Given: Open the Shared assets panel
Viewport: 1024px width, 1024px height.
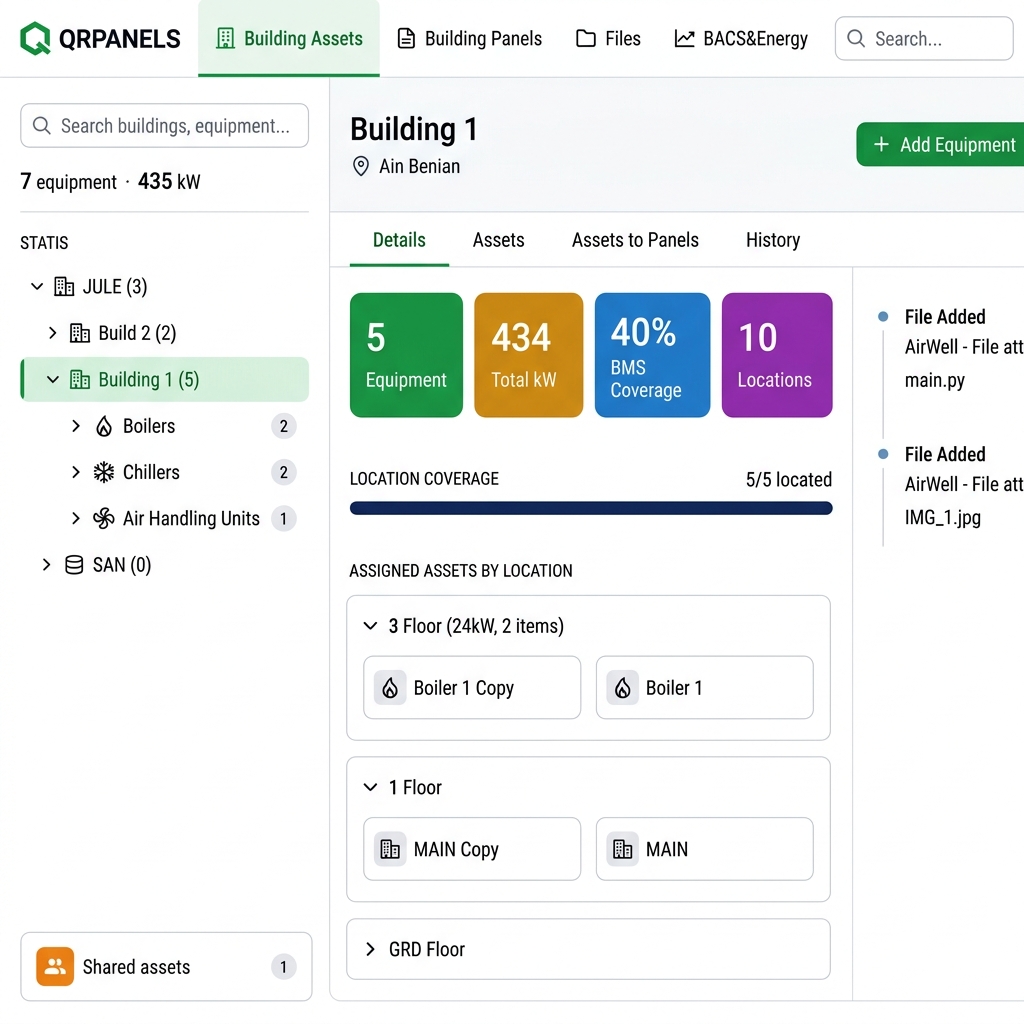Looking at the screenshot, I should [x=167, y=967].
